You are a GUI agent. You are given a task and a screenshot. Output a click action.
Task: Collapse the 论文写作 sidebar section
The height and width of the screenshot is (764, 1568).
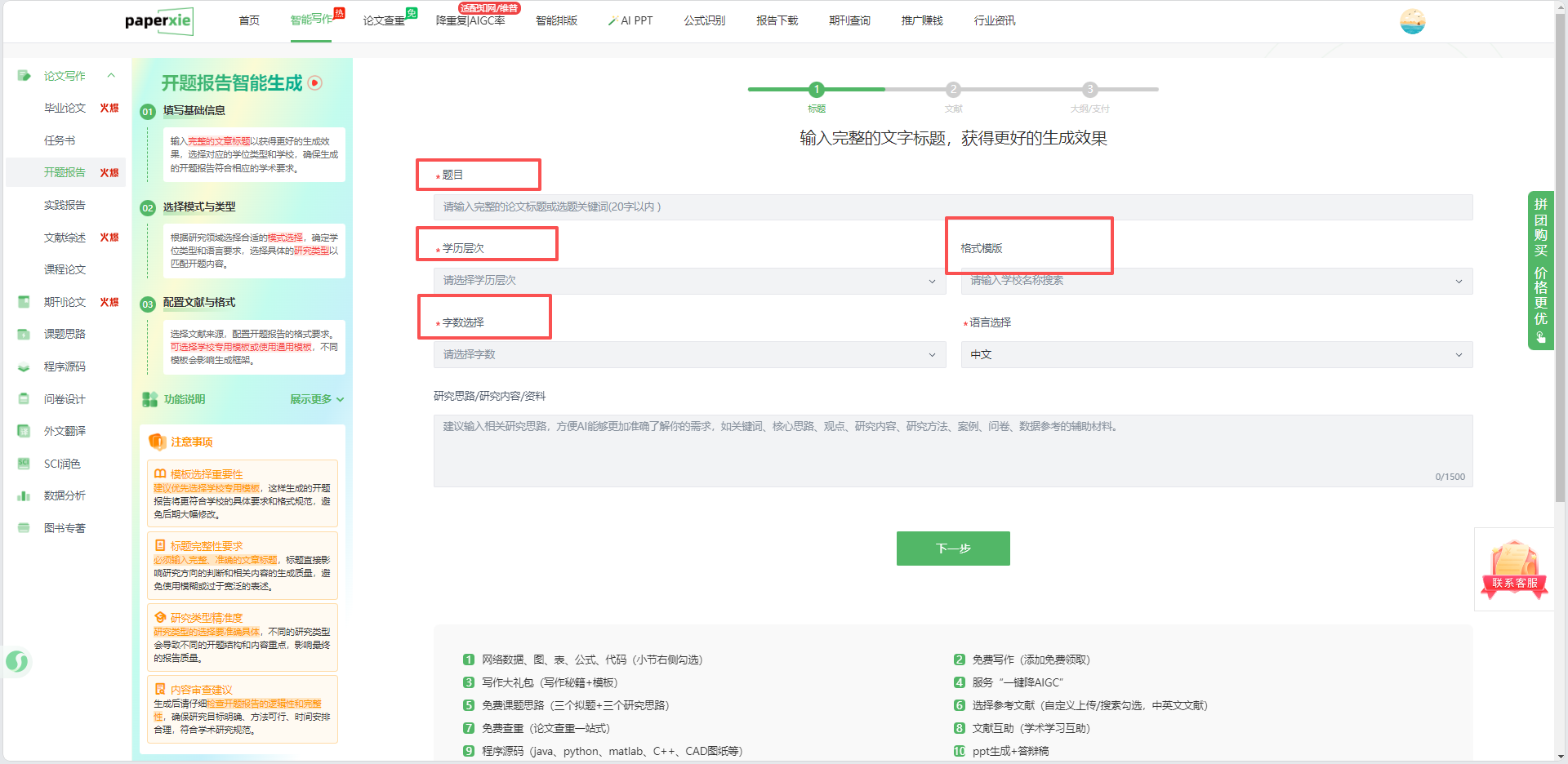tap(111, 76)
